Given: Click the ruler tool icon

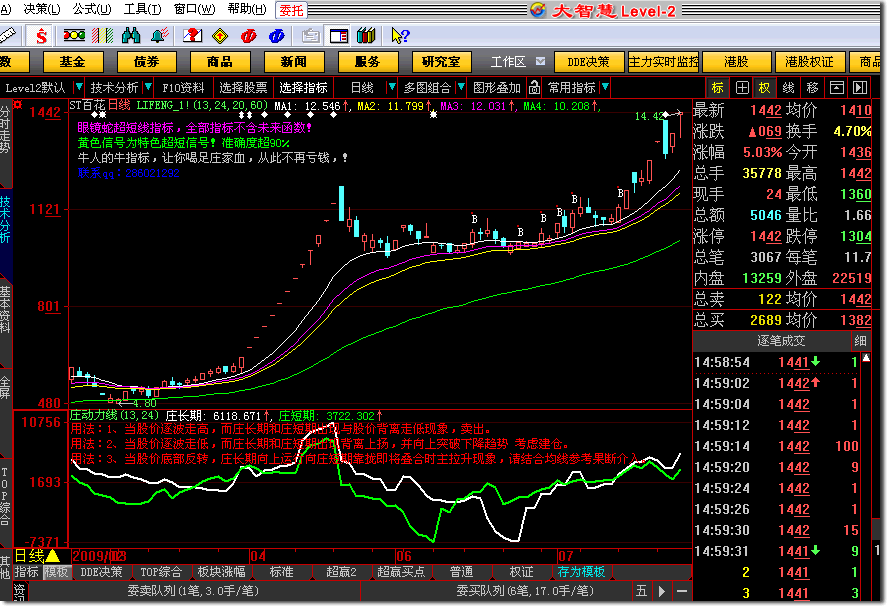Looking at the screenshot, I should (8, 36).
